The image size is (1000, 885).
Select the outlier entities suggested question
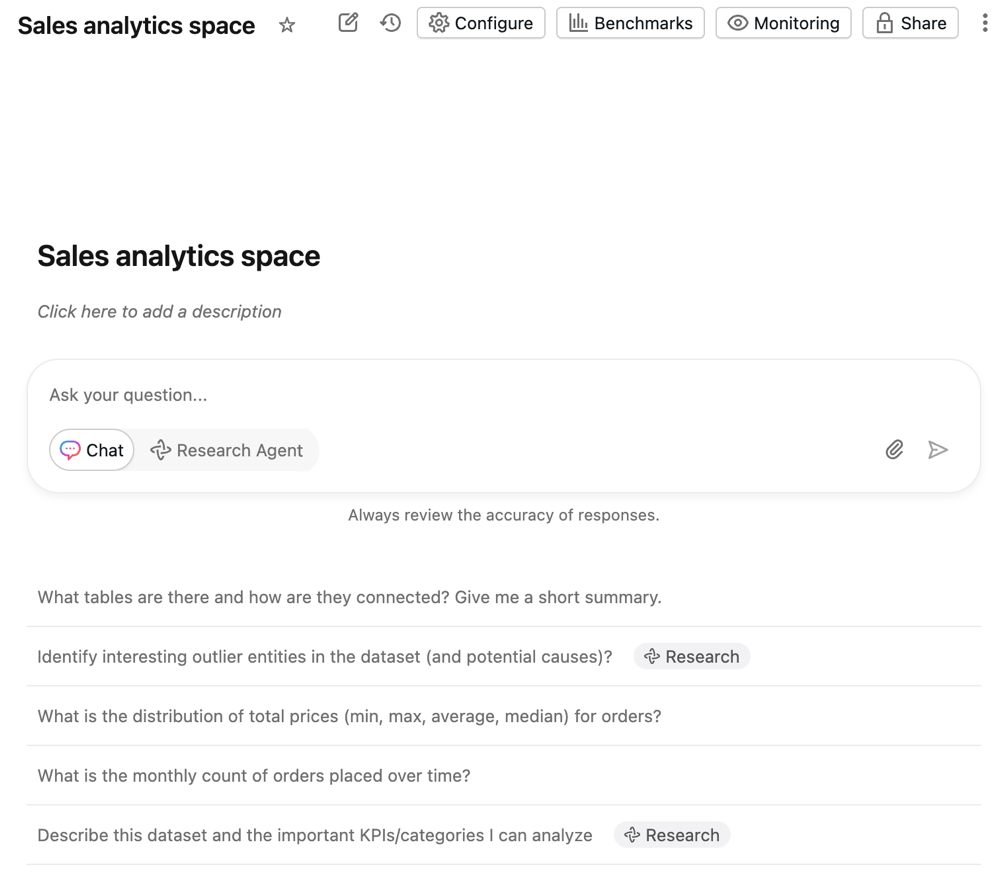[x=324, y=657]
